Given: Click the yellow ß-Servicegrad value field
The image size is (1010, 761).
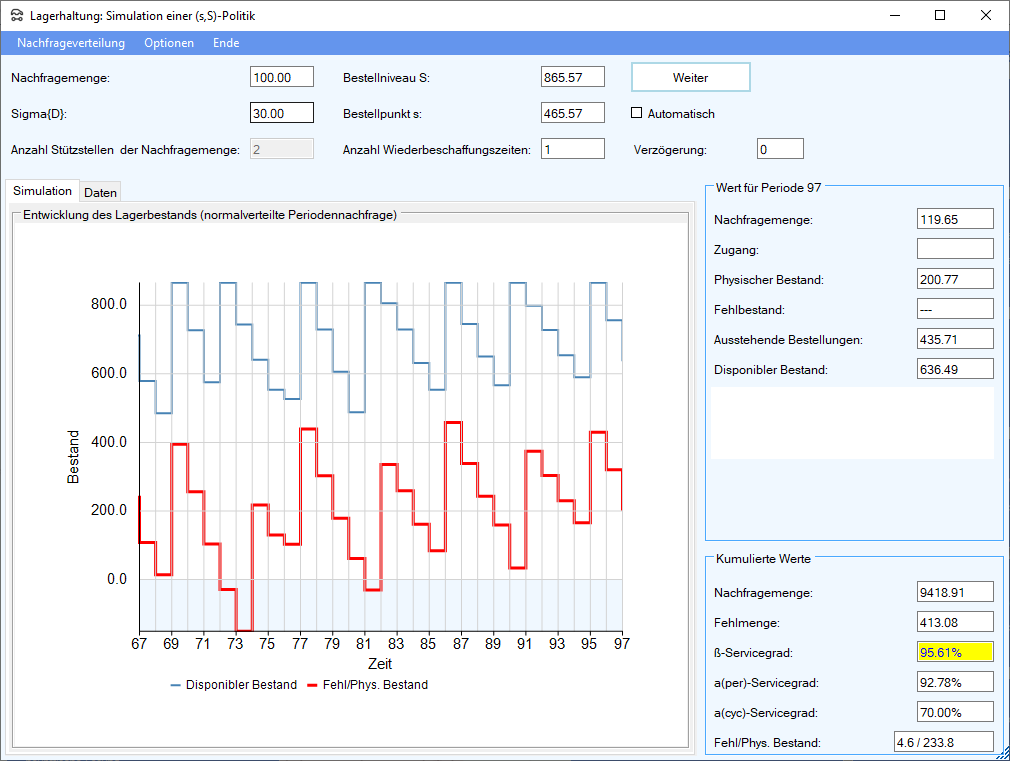Looking at the screenshot, I should click(x=954, y=652).
